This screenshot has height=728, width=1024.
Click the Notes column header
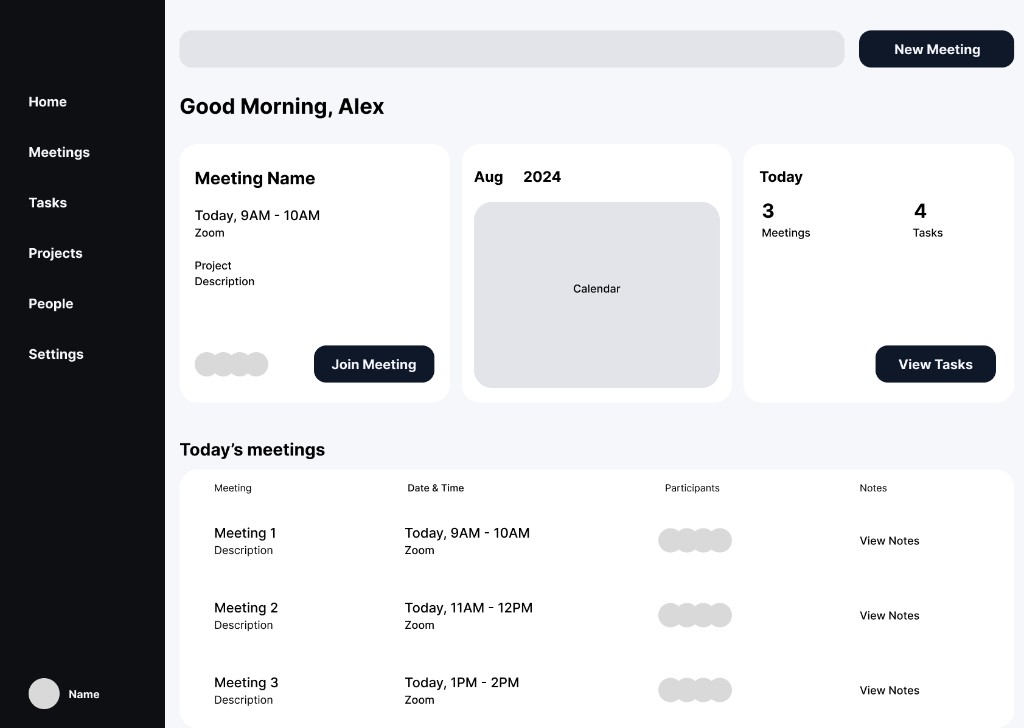[x=873, y=488]
